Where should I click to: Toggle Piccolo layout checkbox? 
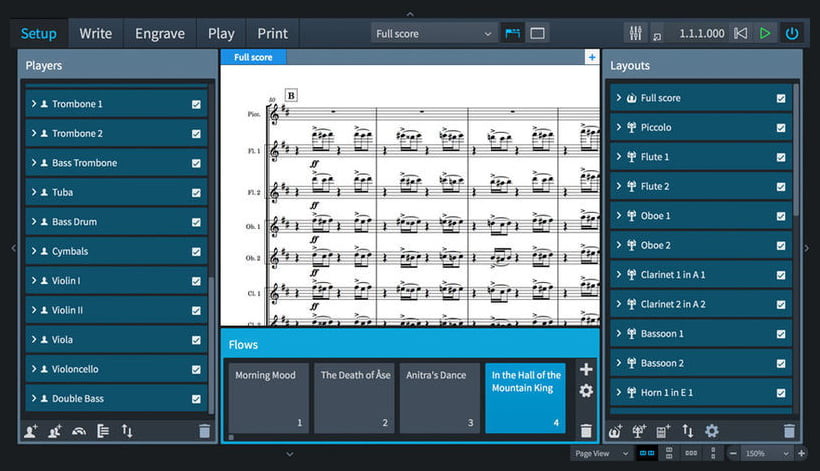click(x=781, y=128)
